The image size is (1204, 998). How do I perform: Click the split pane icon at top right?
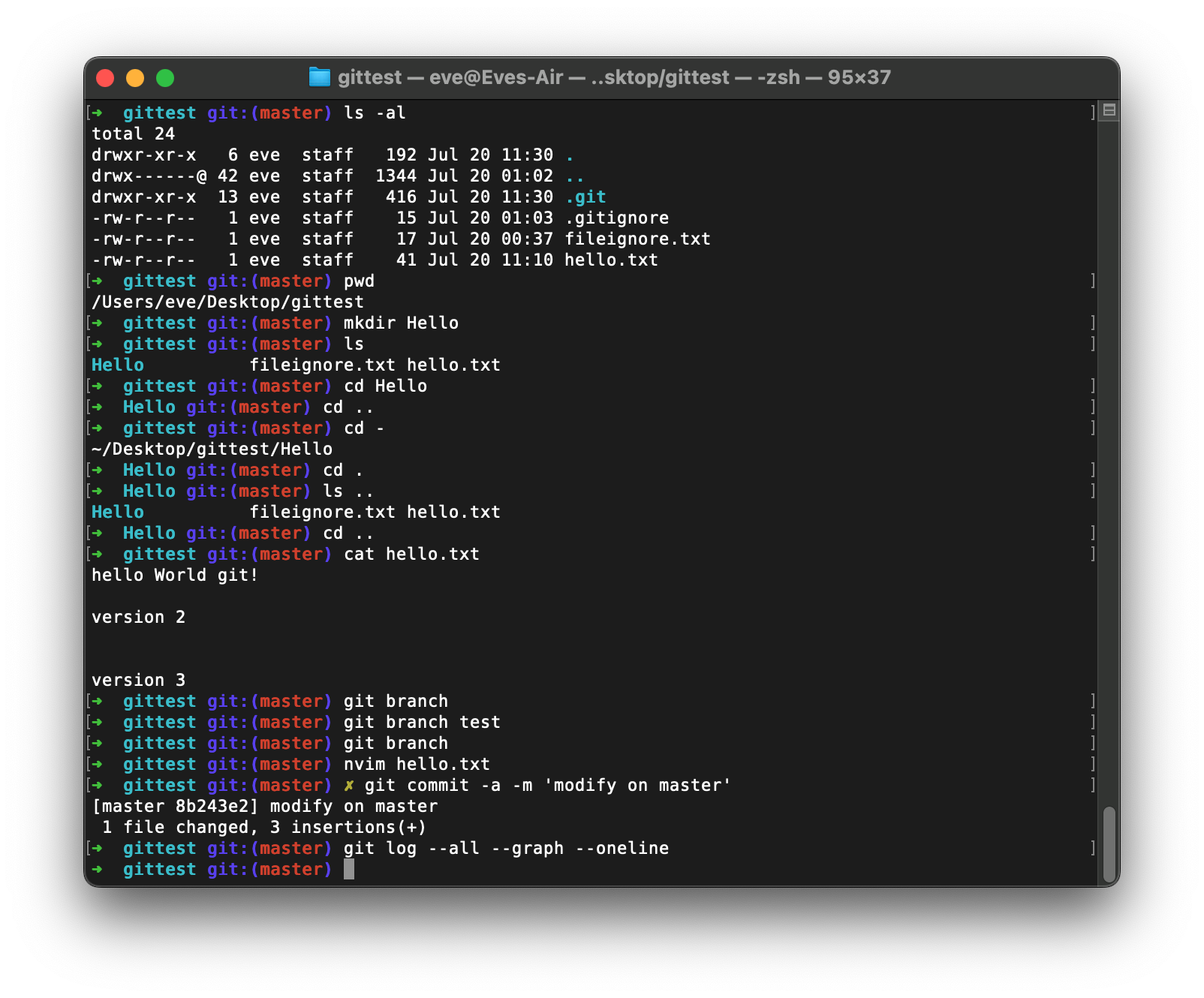click(1109, 111)
